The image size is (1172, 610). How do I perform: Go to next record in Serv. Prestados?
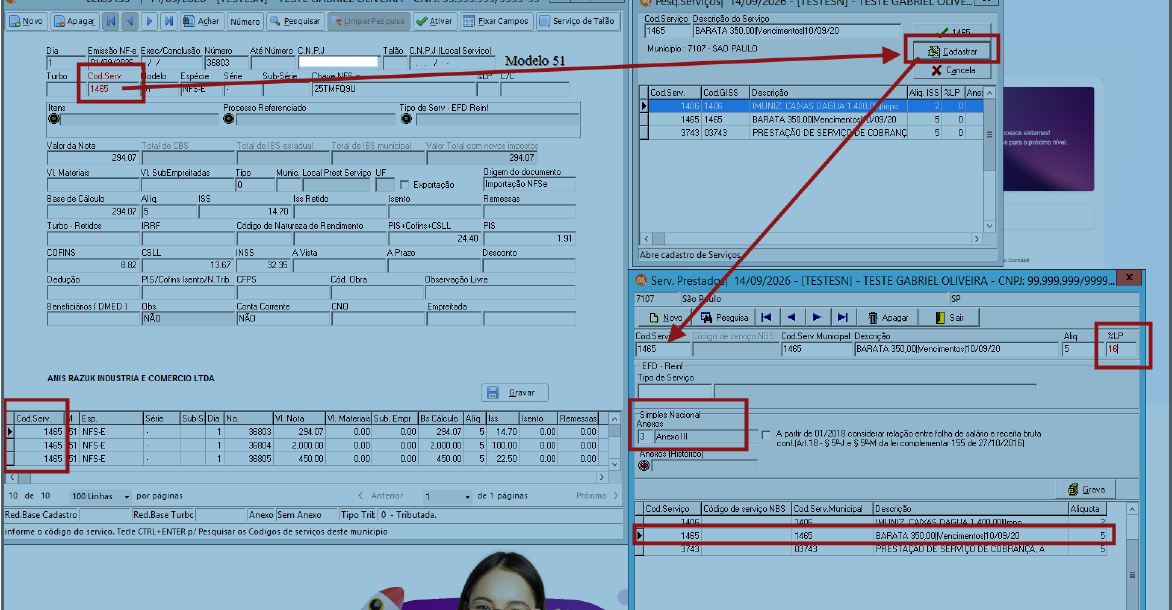817,318
